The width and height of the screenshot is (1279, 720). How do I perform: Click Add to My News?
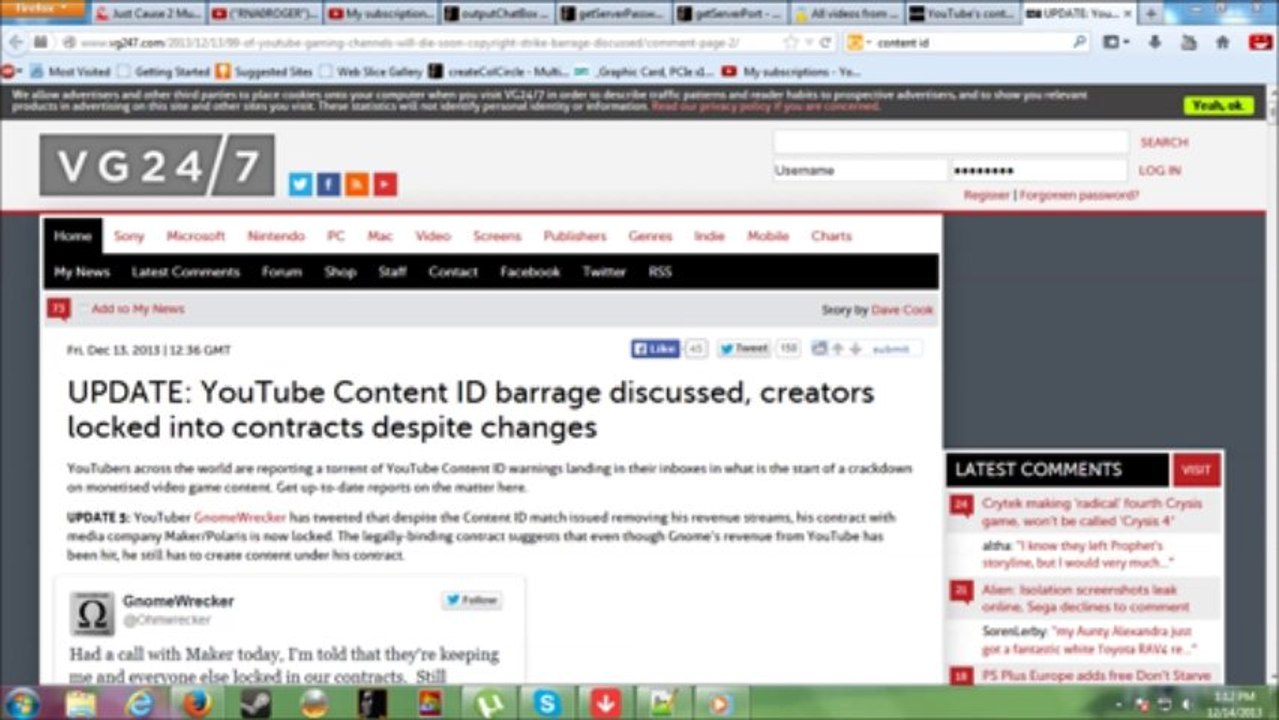pos(138,309)
